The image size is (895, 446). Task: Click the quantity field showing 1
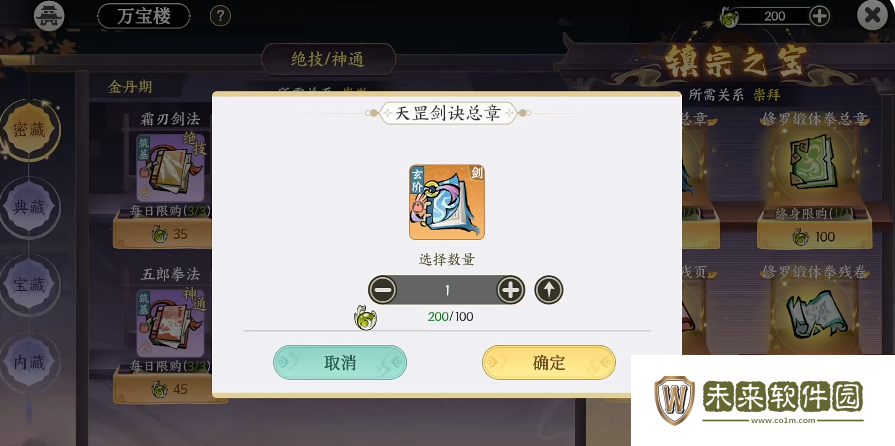(447, 290)
